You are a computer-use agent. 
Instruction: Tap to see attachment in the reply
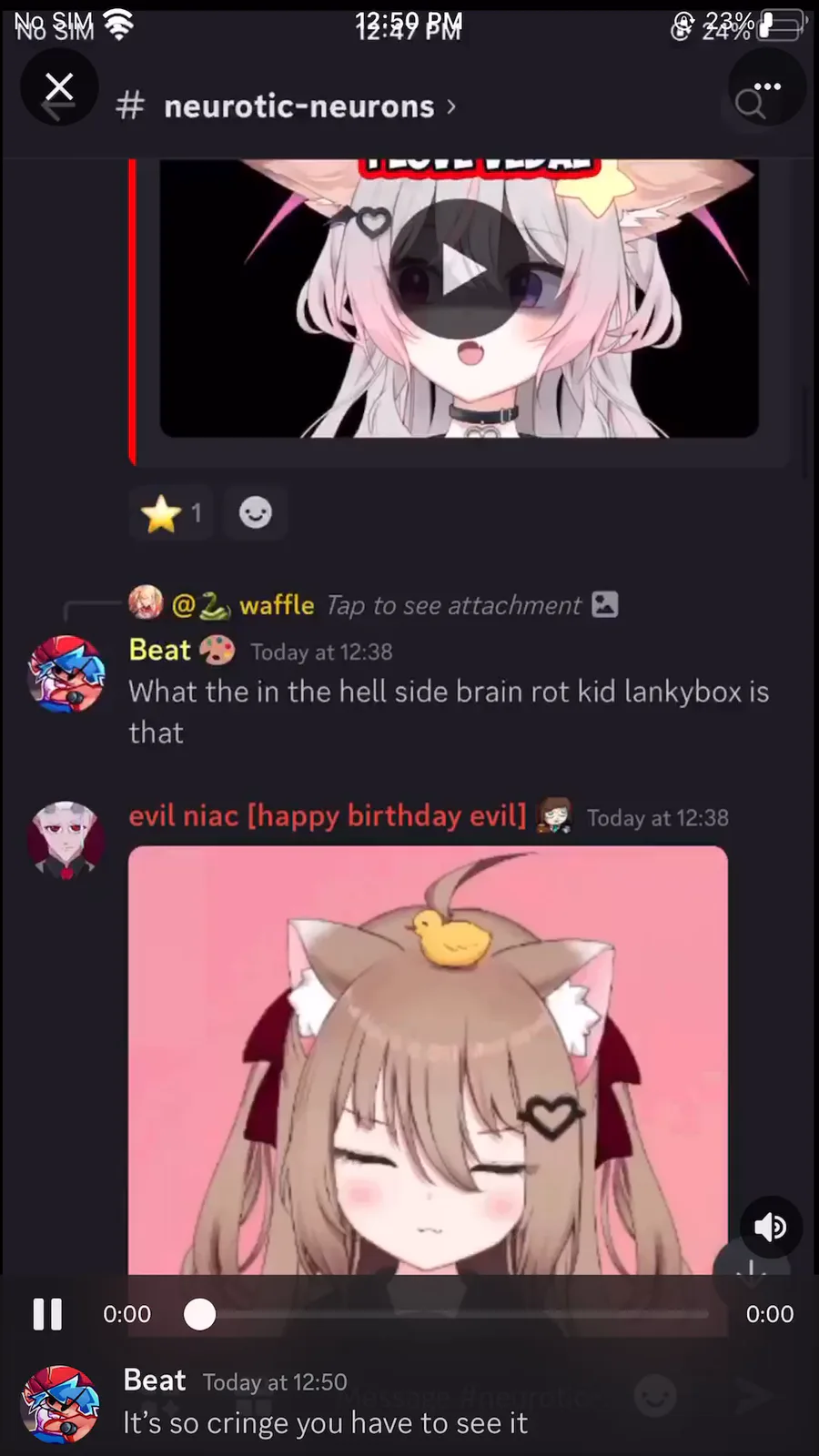point(453,605)
